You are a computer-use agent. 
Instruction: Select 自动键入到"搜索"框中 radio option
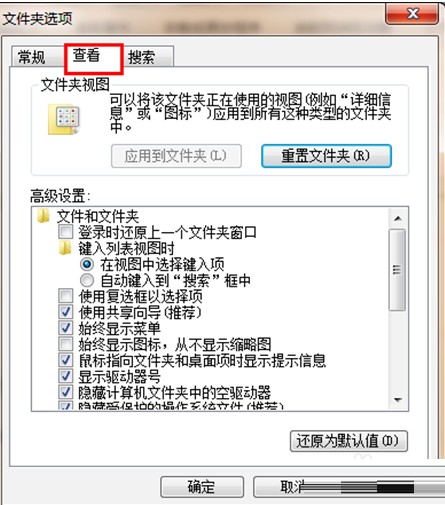(87, 280)
